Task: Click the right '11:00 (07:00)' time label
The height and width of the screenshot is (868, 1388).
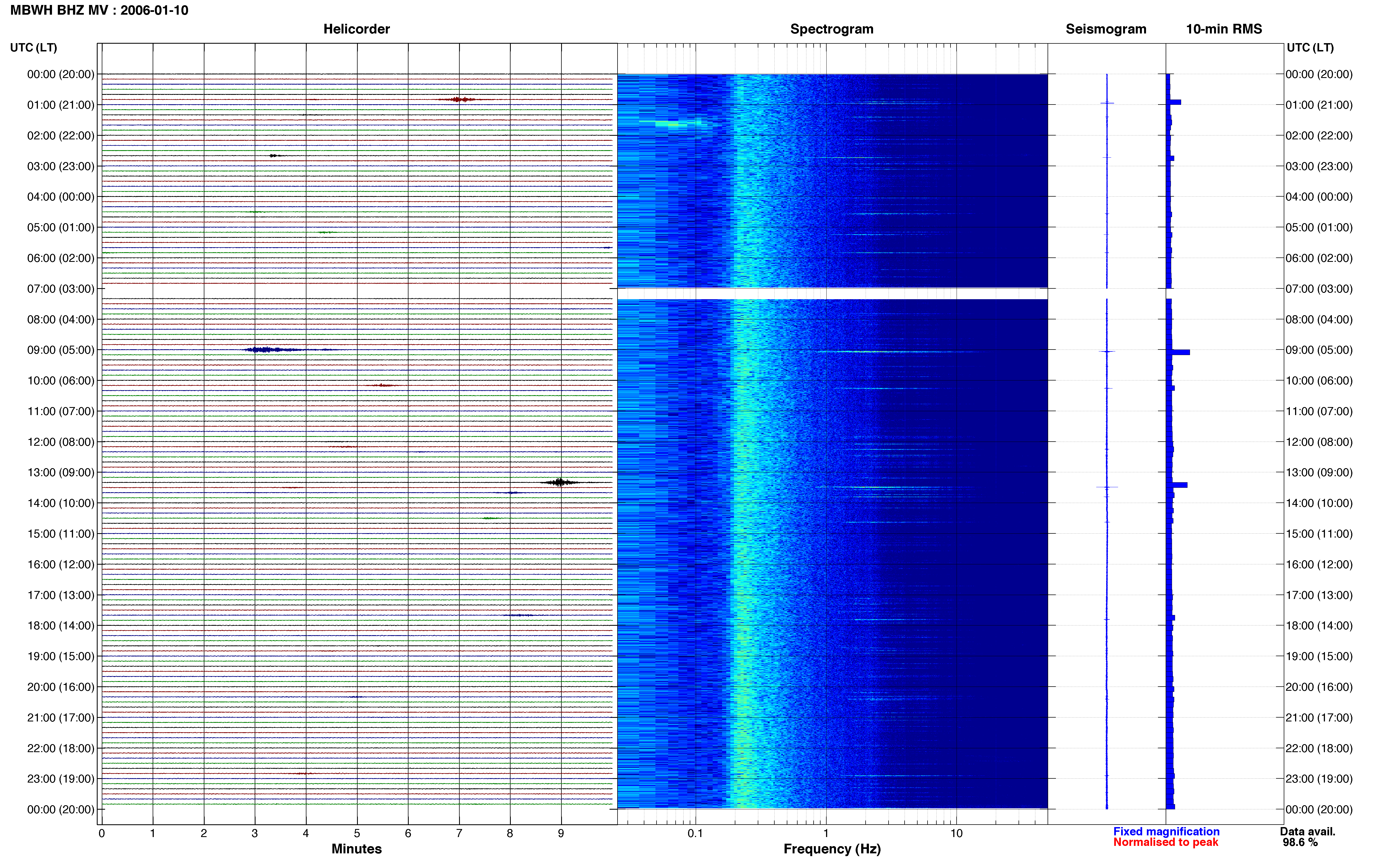Action: point(1319,412)
